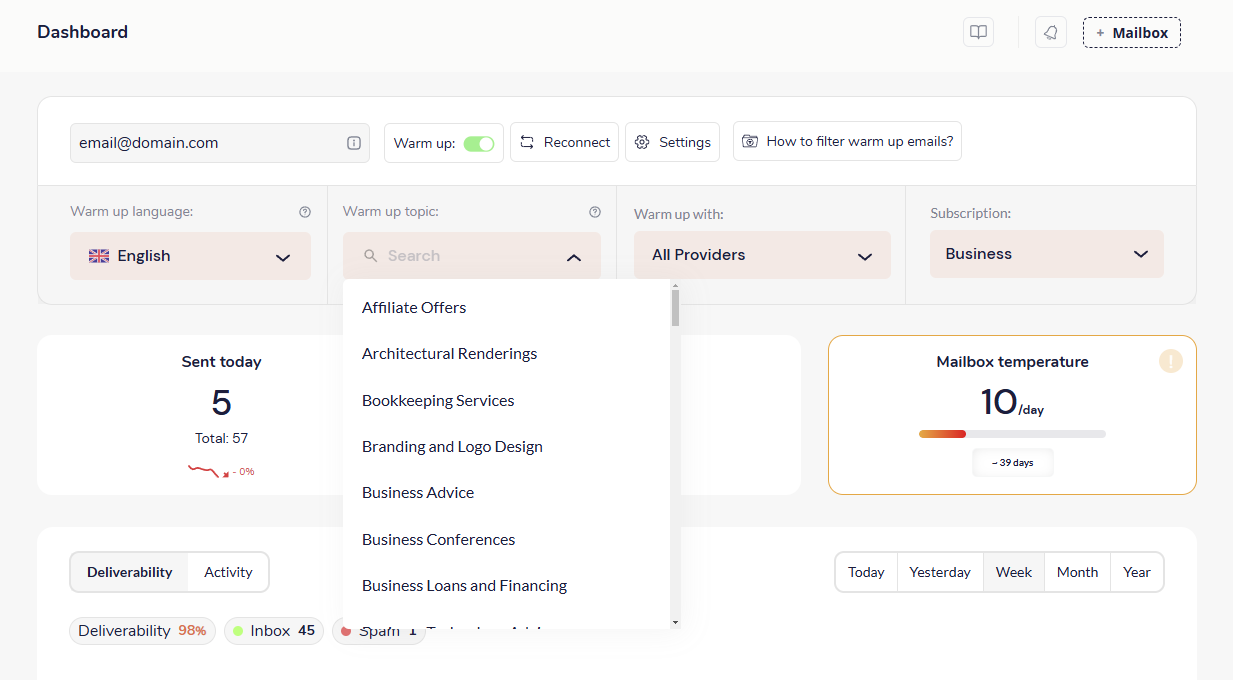Click the add Mailbox button
Screen dimensions: 1233x680
click(x=1131, y=33)
